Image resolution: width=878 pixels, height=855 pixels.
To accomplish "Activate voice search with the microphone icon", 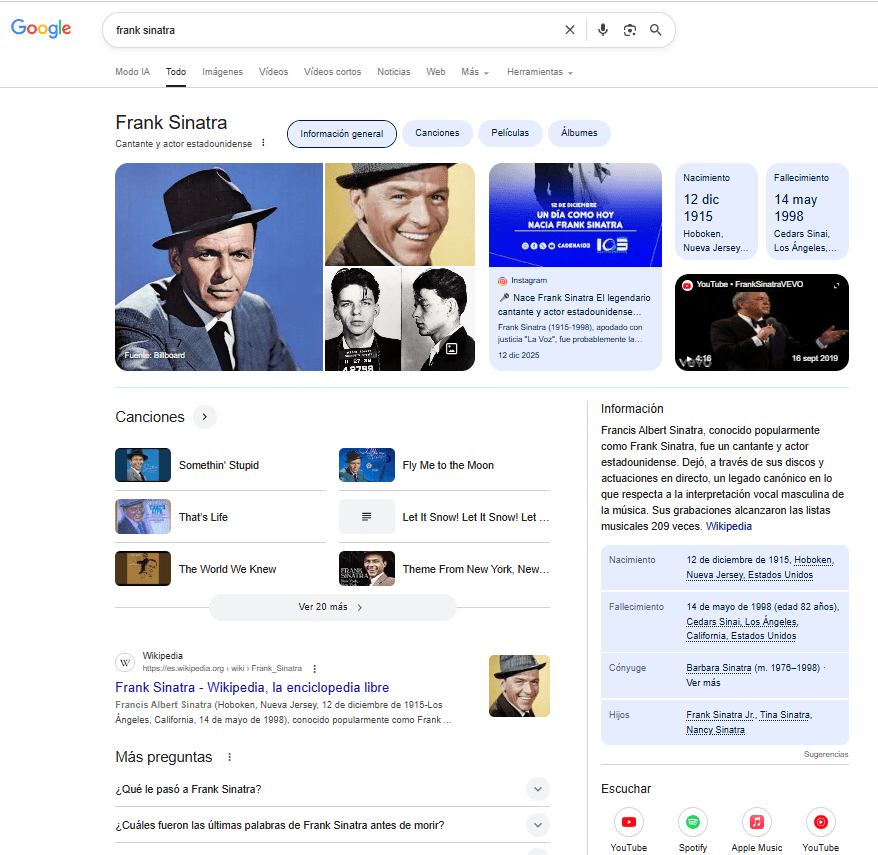I will 602,30.
